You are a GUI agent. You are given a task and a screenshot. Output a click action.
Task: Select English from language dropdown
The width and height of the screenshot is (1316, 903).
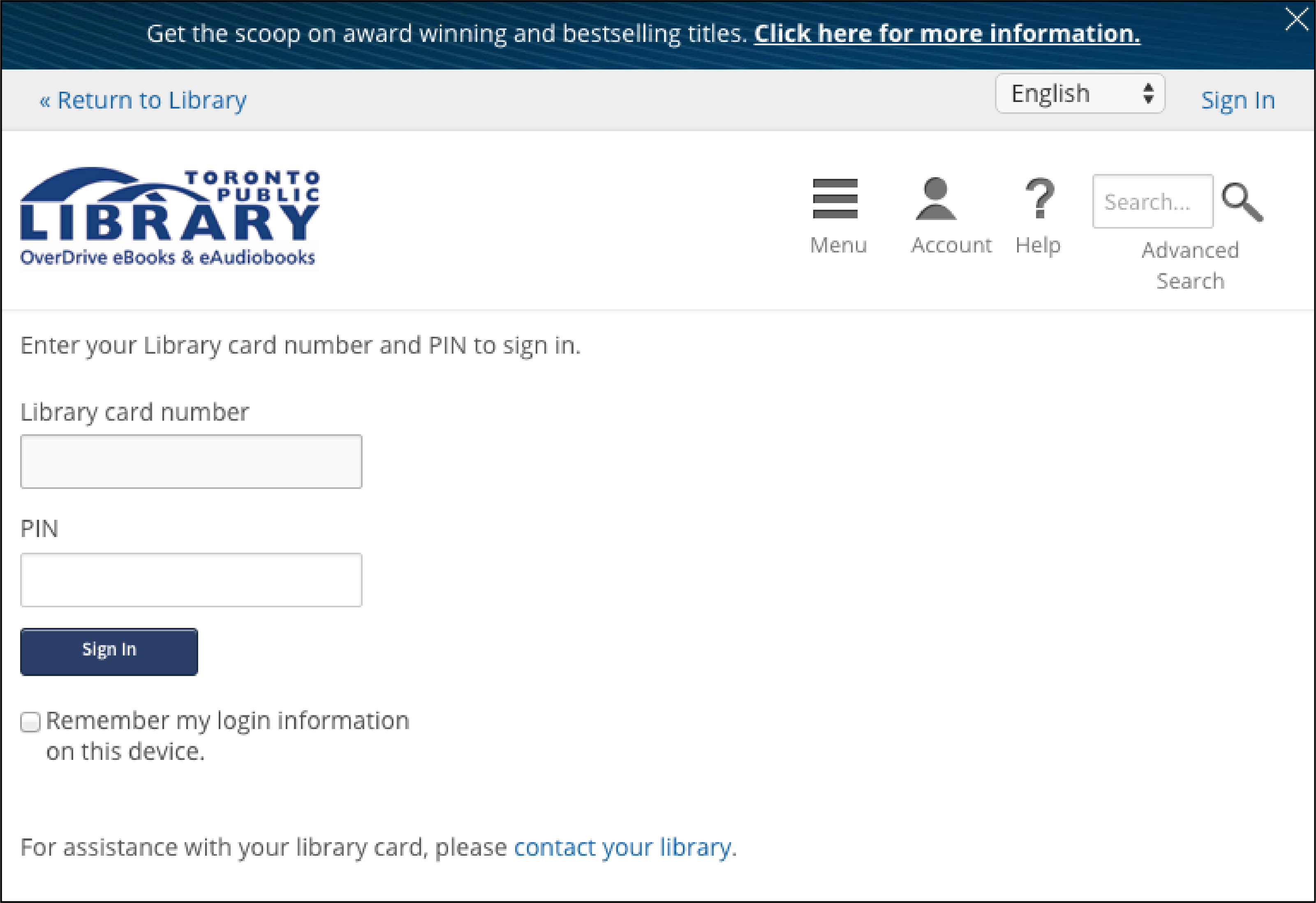pyautogui.click(x=1079, y=94)
